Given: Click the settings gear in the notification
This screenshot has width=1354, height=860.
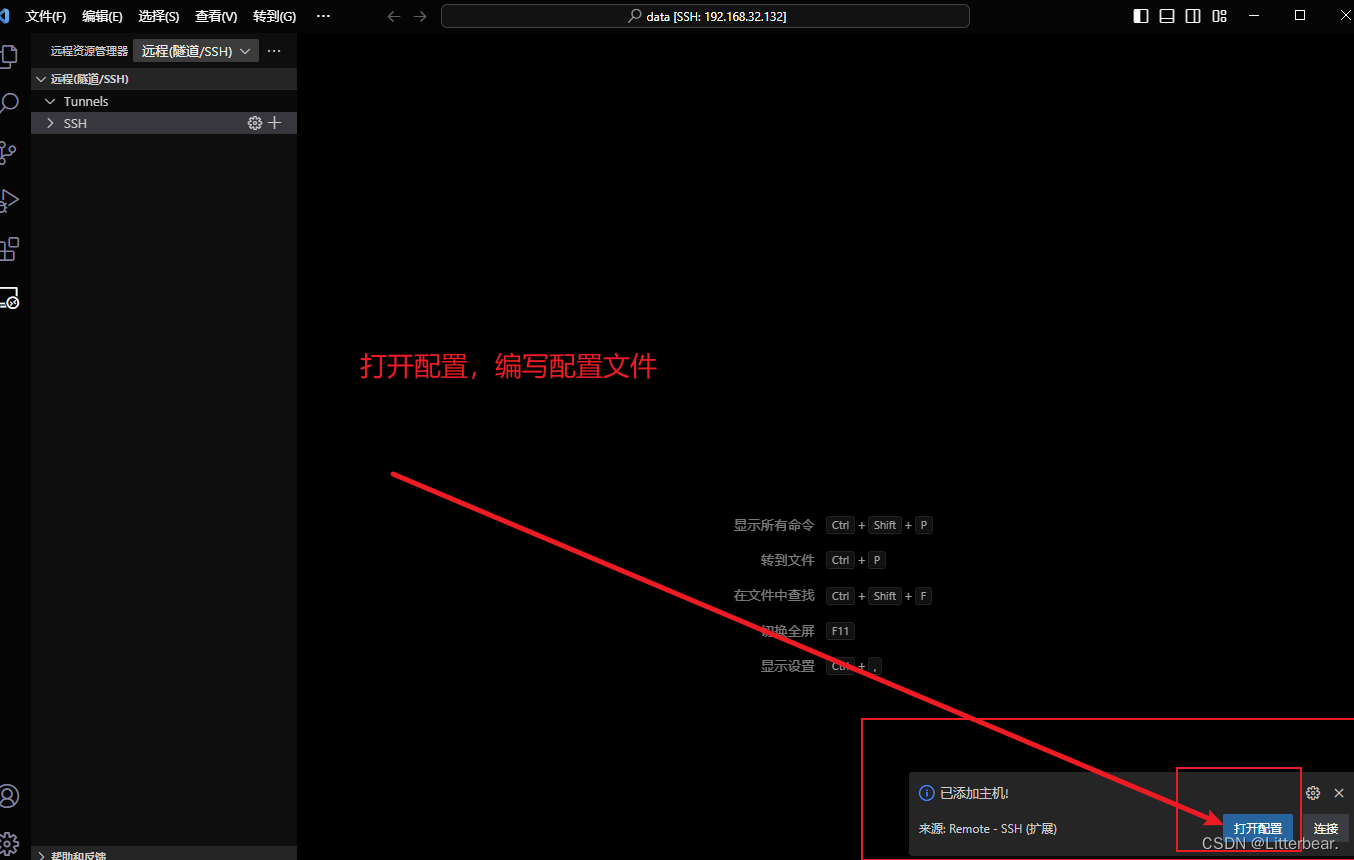Looking at the screenshot, I should coord(1313,792).
